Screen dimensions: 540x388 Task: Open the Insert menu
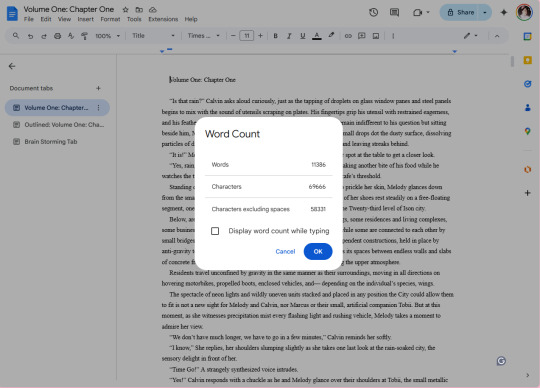point(85,19)
